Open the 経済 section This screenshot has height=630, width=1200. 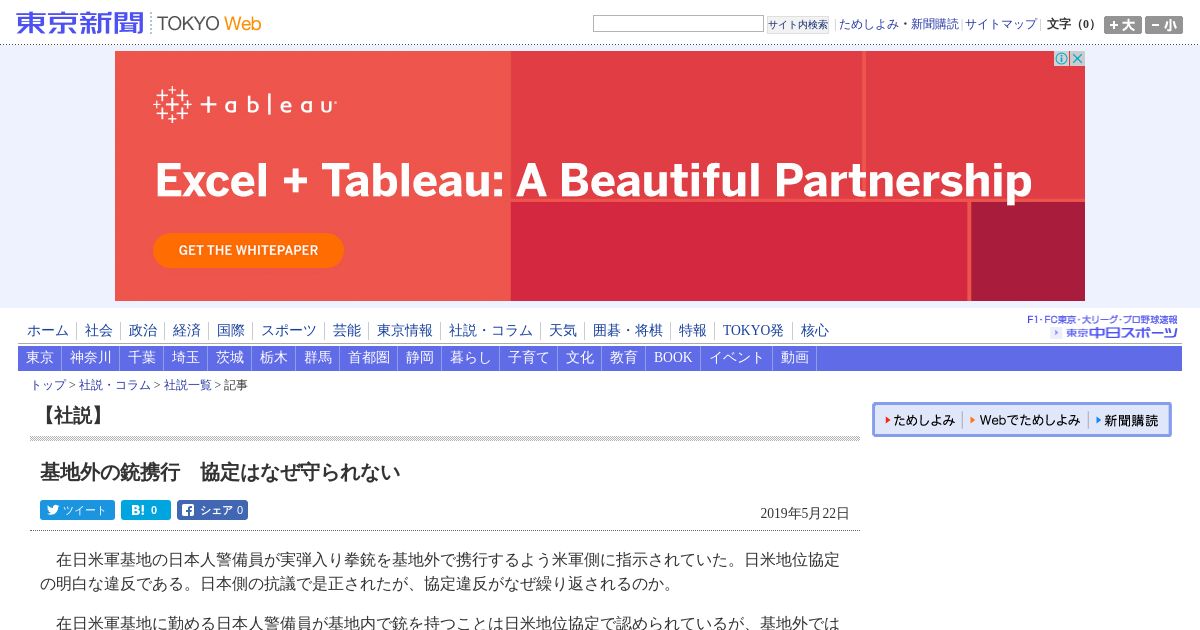(187, 331)
